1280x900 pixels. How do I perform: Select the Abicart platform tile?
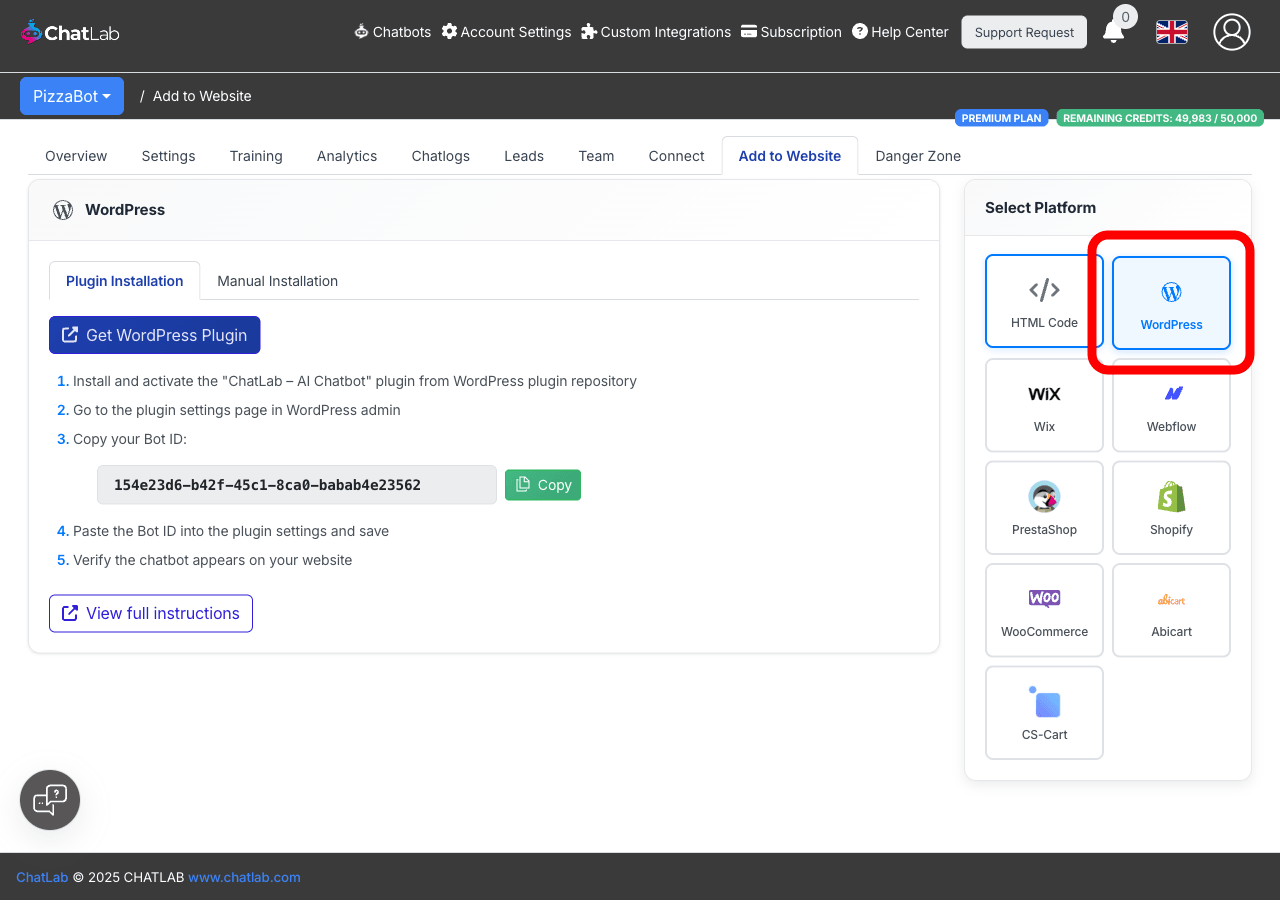pos(1171,610)
